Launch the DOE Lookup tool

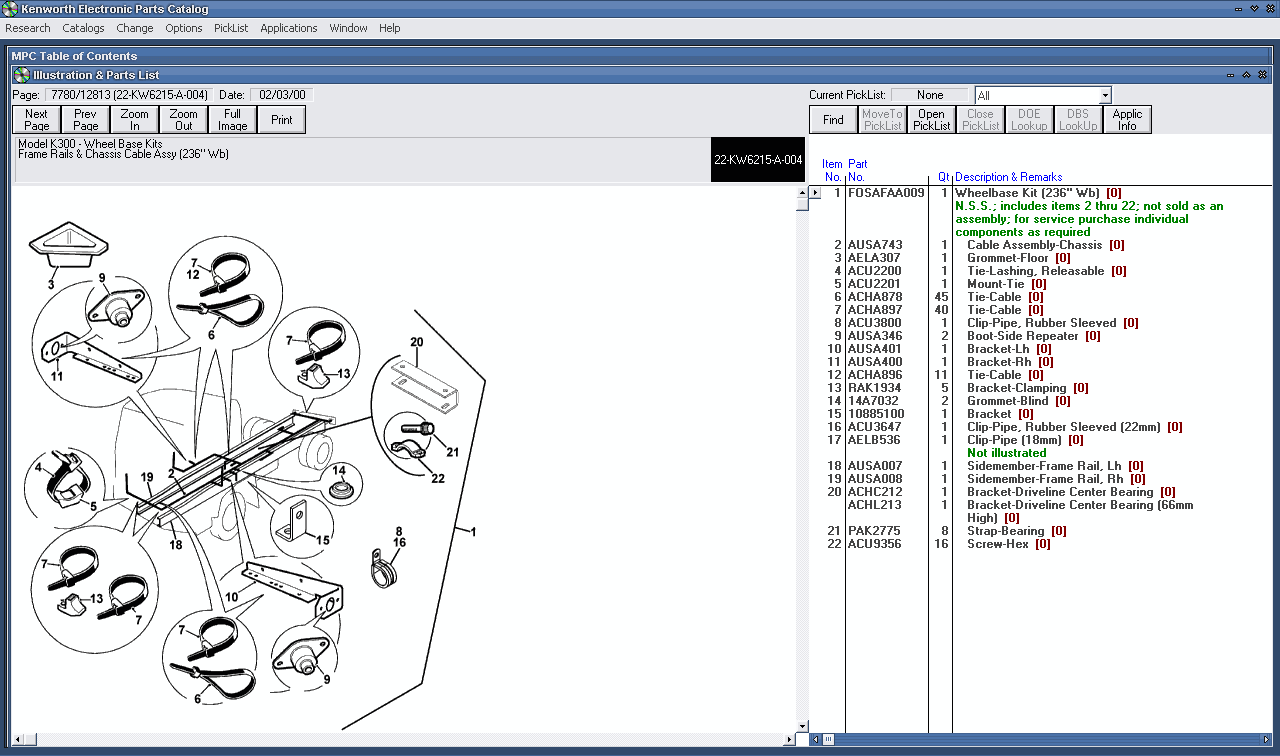click(x=1029, y=119)
